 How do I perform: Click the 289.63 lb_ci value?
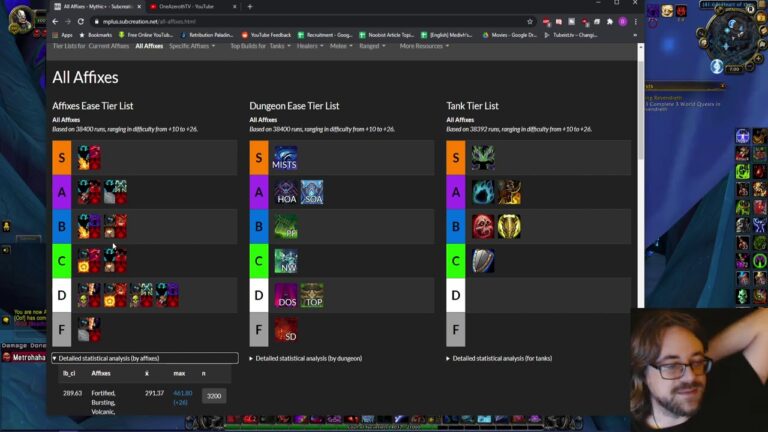point(72,393)
